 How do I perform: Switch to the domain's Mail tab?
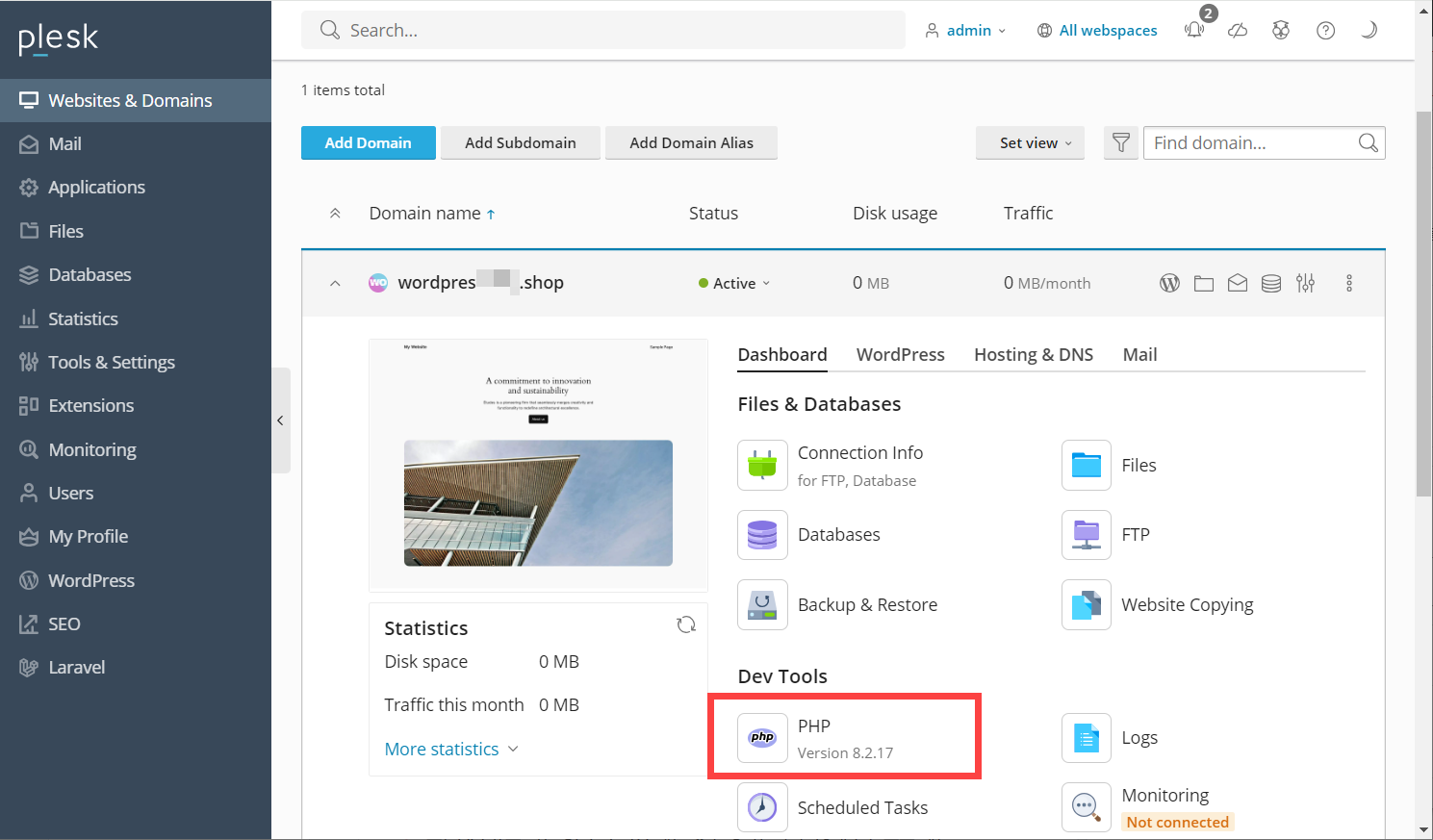click(1139, 354)
